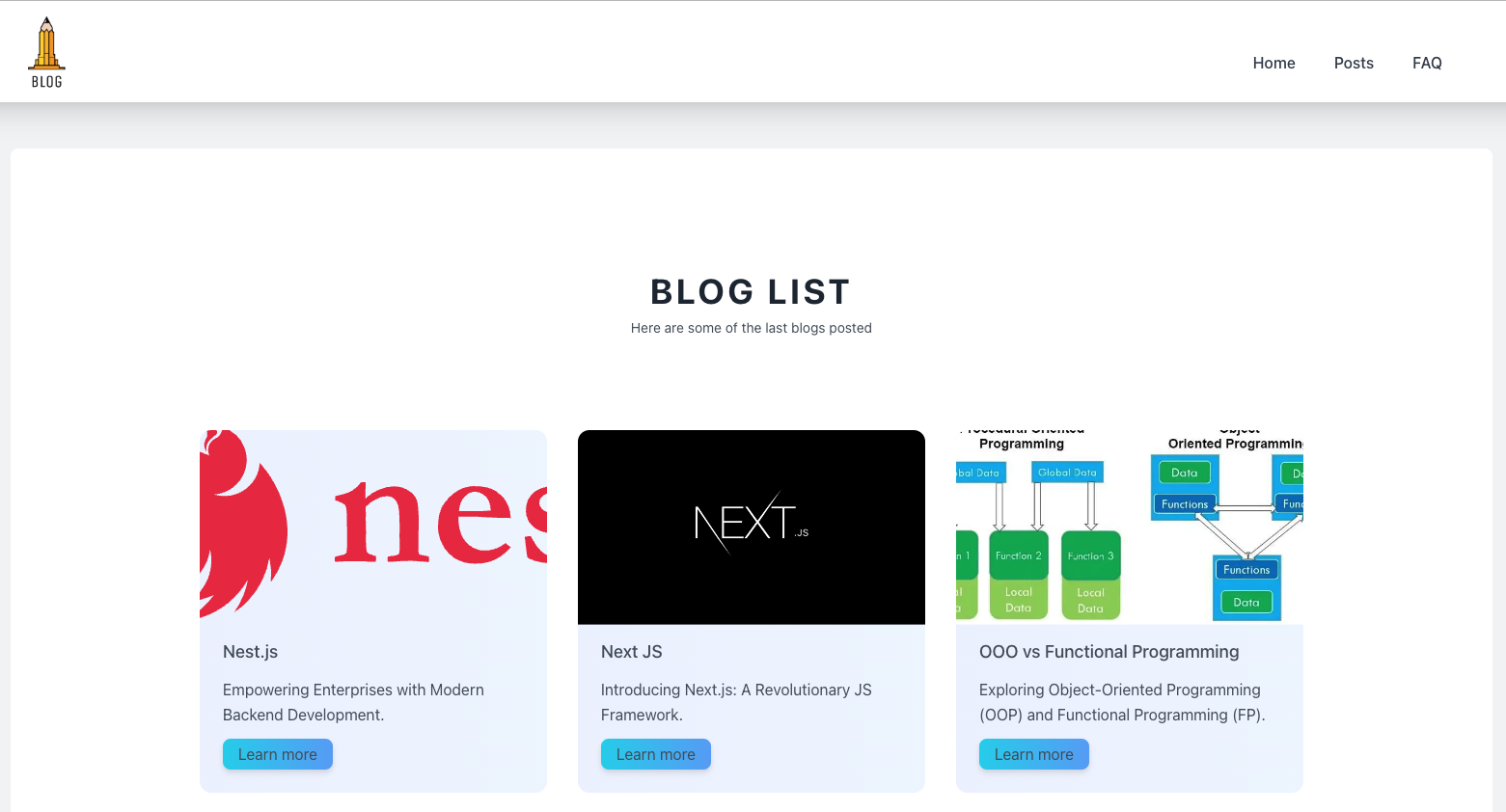Click the BLOG LIST heading
The image size is (1506, 812).
click(x=751, y=291)
